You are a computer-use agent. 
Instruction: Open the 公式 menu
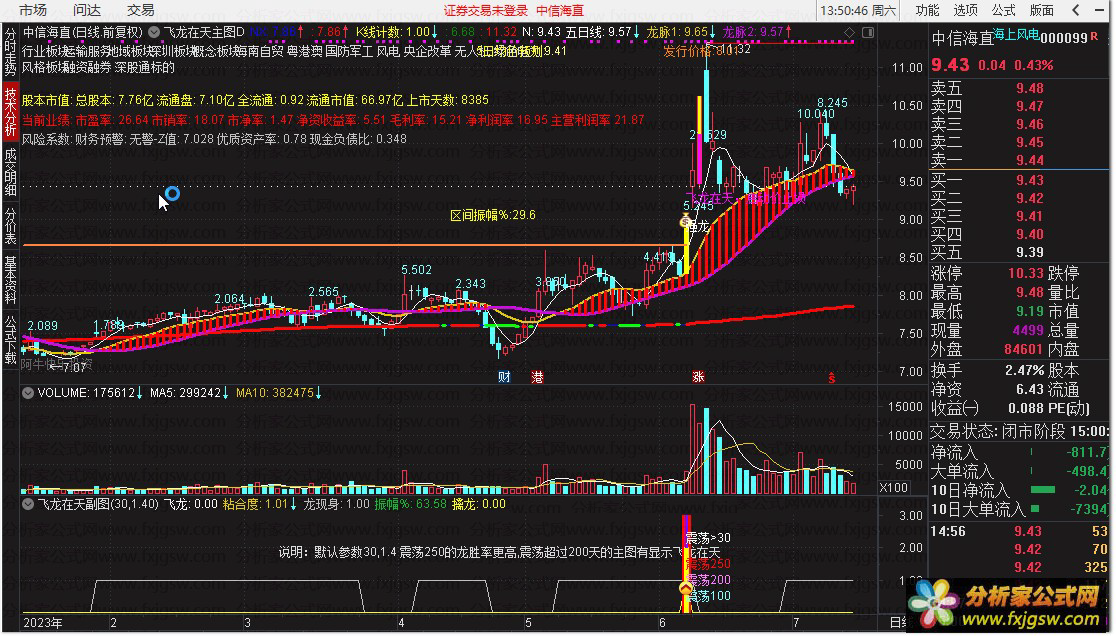pos(1004,10)
